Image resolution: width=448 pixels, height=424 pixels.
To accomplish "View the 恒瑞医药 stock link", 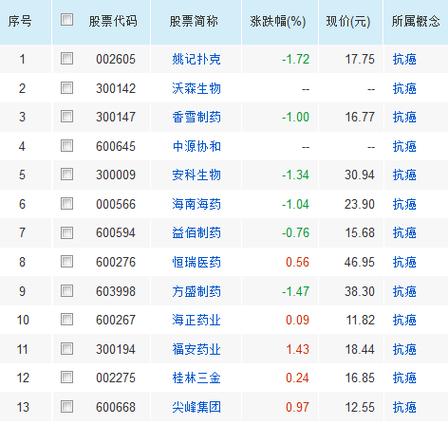I will point(196,262).
